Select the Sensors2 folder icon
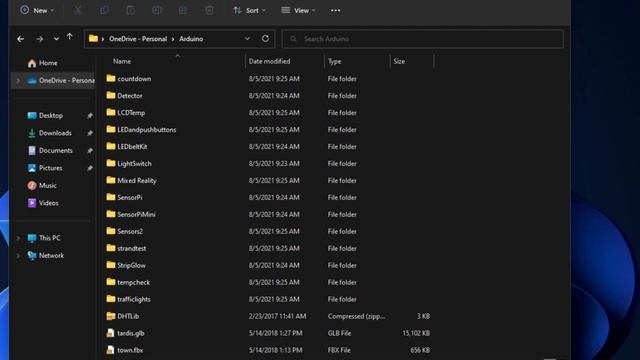This screenshot has width=640, height=360. 111,231
